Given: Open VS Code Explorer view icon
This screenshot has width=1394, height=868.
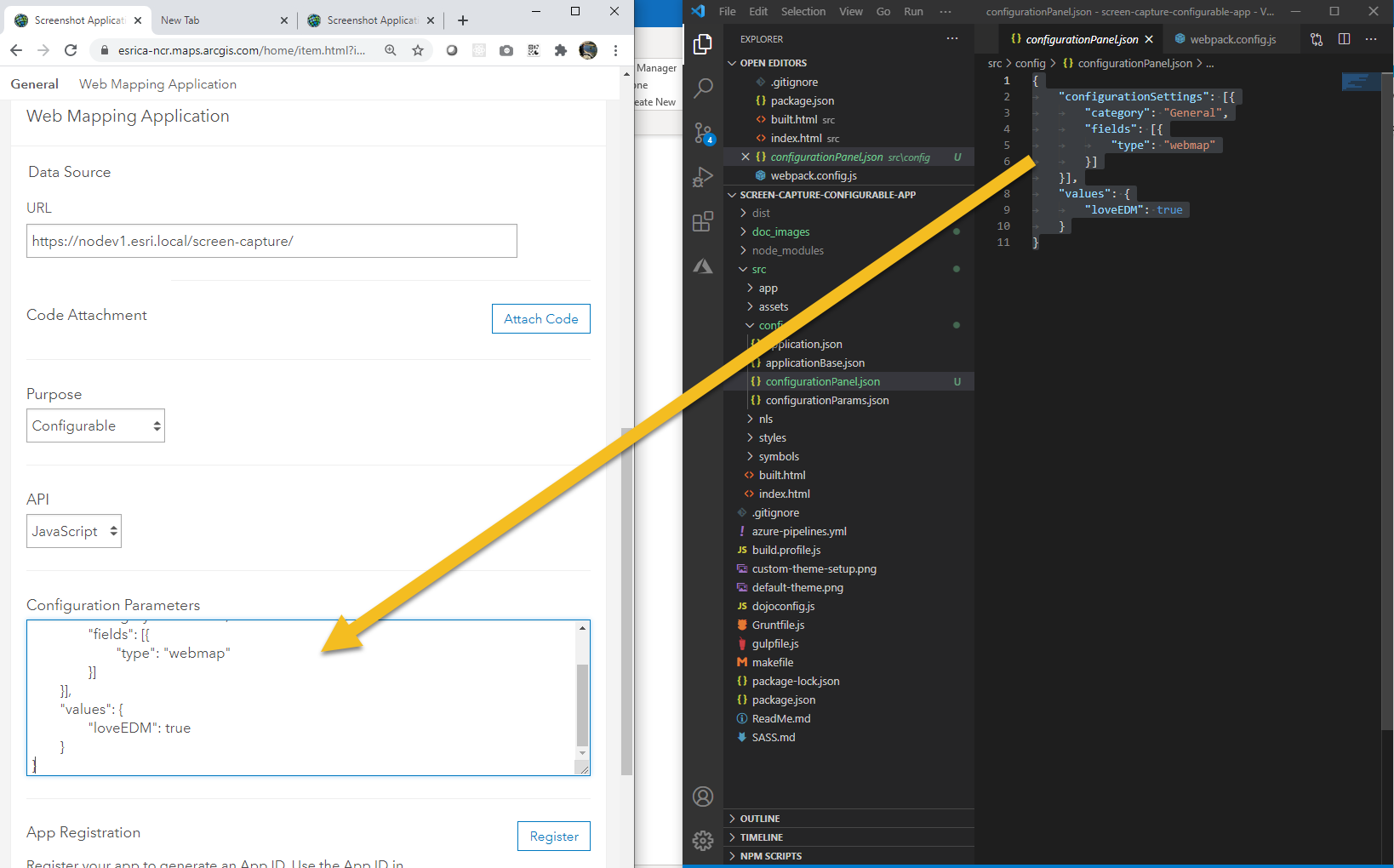Looking at the screenshot, I should 703,43.
